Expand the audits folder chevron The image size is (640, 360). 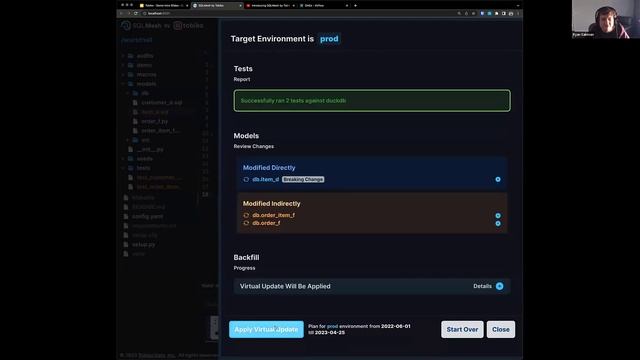123,56
